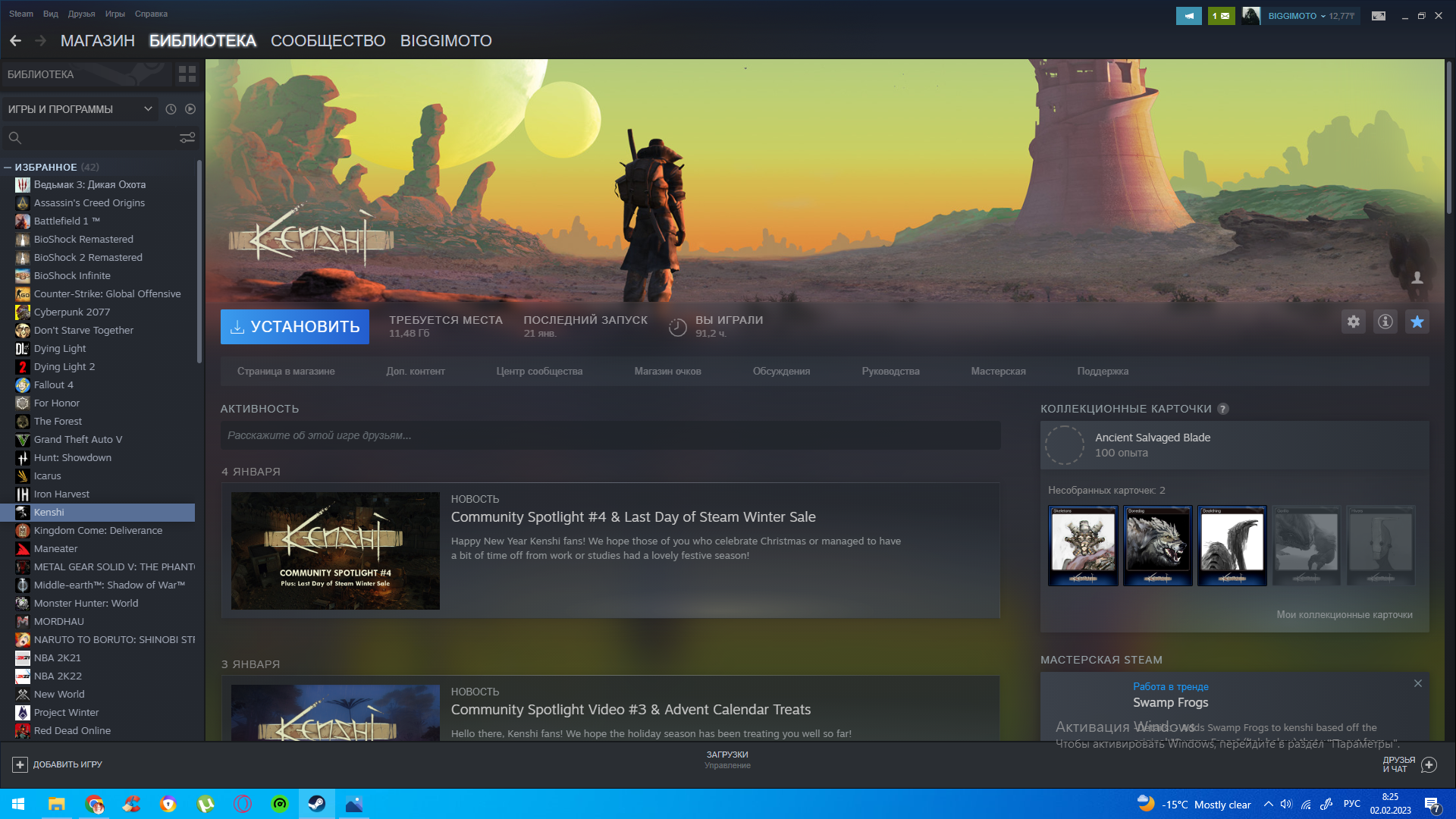Show Kenshi game info icon
The height and width of the screenshot is (819, 1456).
click(x=1385, y=322)
